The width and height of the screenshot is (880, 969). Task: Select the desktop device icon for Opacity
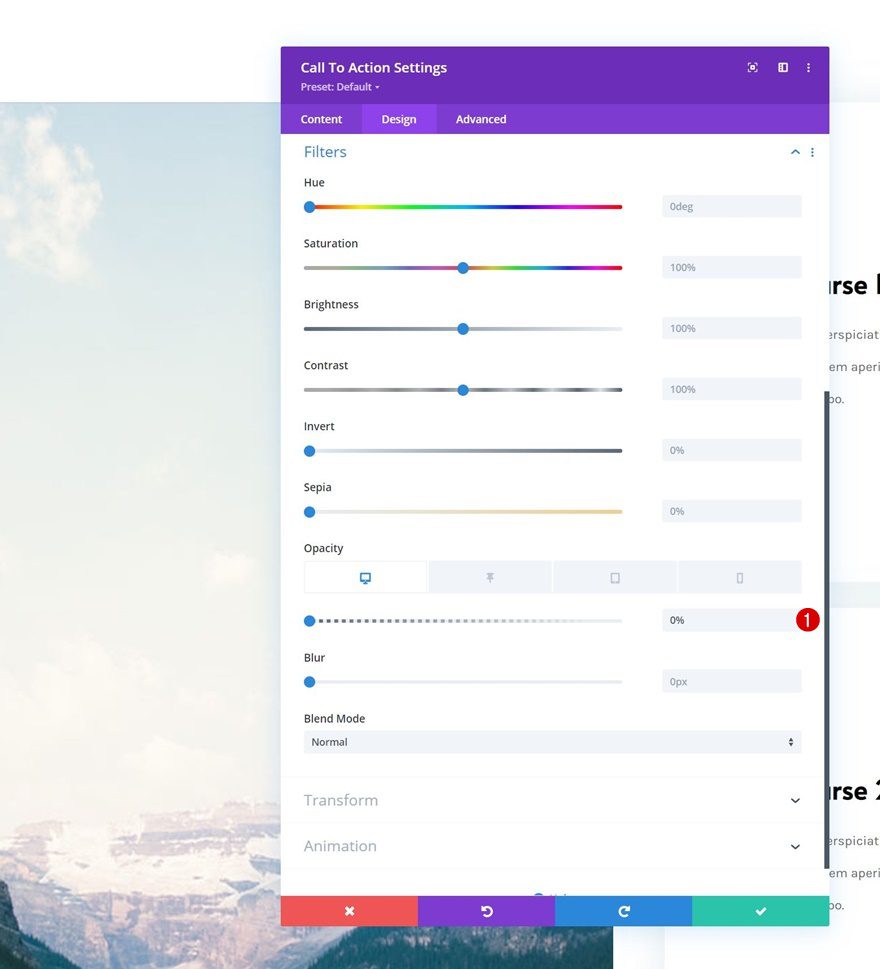pos(365,577)
